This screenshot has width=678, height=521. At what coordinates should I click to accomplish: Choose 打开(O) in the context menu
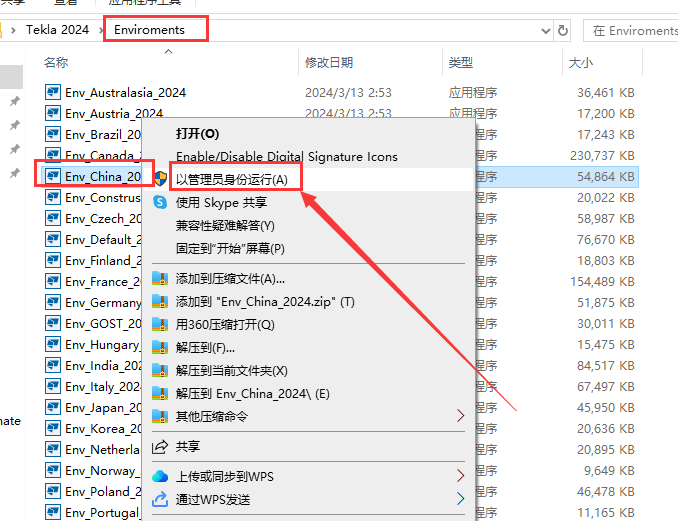(x=197, y=133)
